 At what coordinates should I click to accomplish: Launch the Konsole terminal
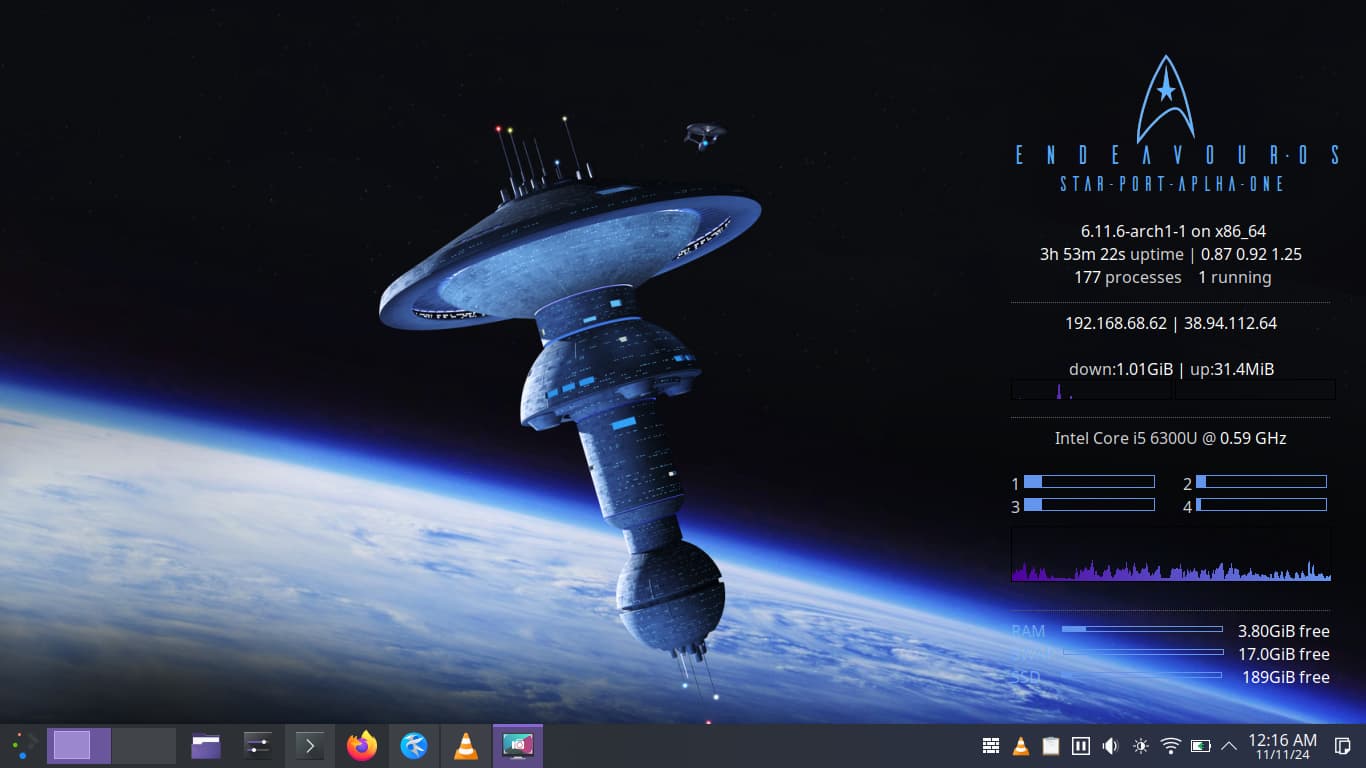(x=310, y=746)
